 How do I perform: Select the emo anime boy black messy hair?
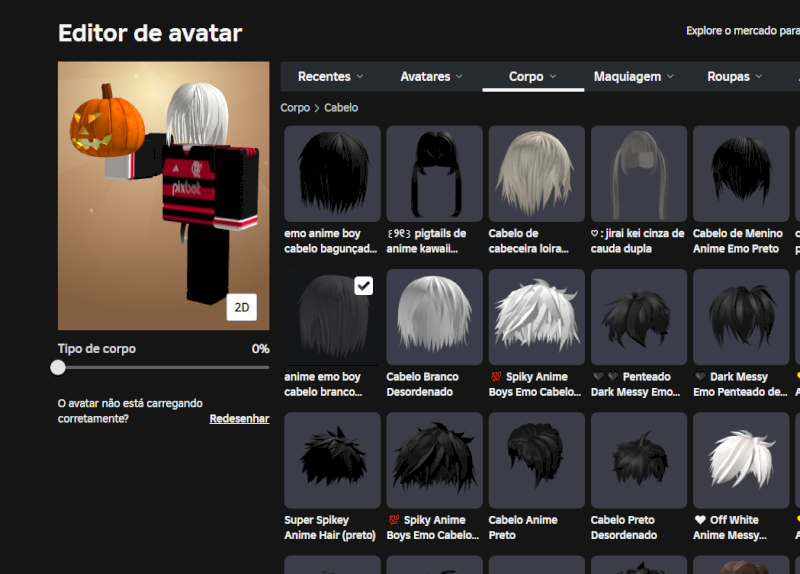(x=332, y=173)
